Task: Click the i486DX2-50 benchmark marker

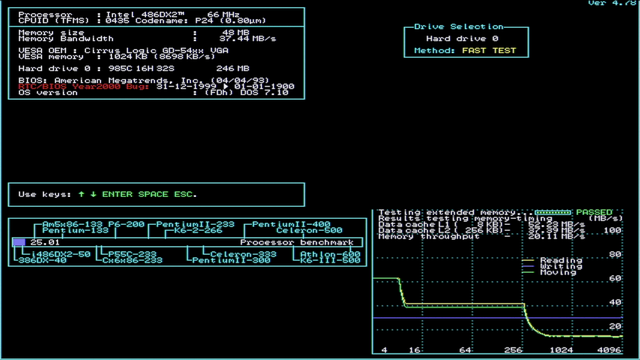Action: tap(60, 254)
